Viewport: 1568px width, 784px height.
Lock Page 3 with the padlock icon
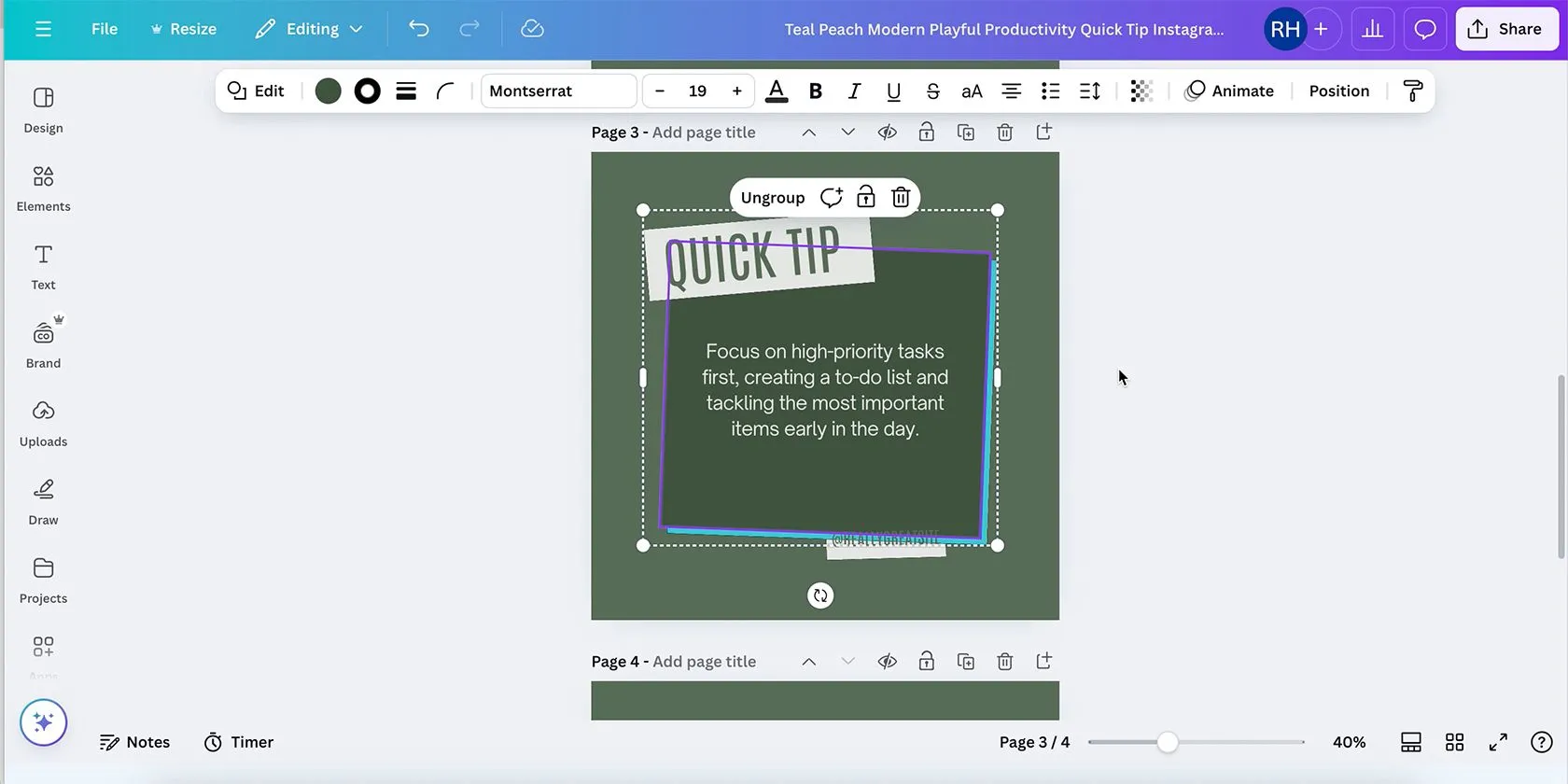927,133
